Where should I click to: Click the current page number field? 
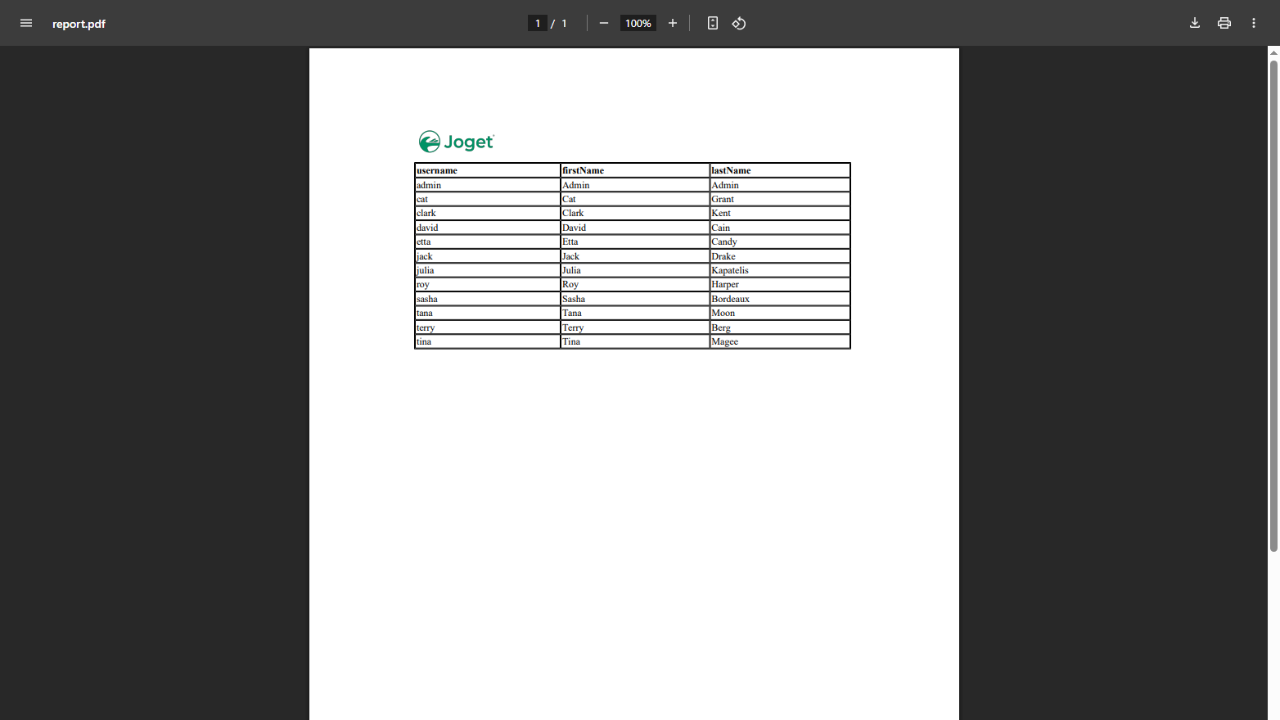537,23
